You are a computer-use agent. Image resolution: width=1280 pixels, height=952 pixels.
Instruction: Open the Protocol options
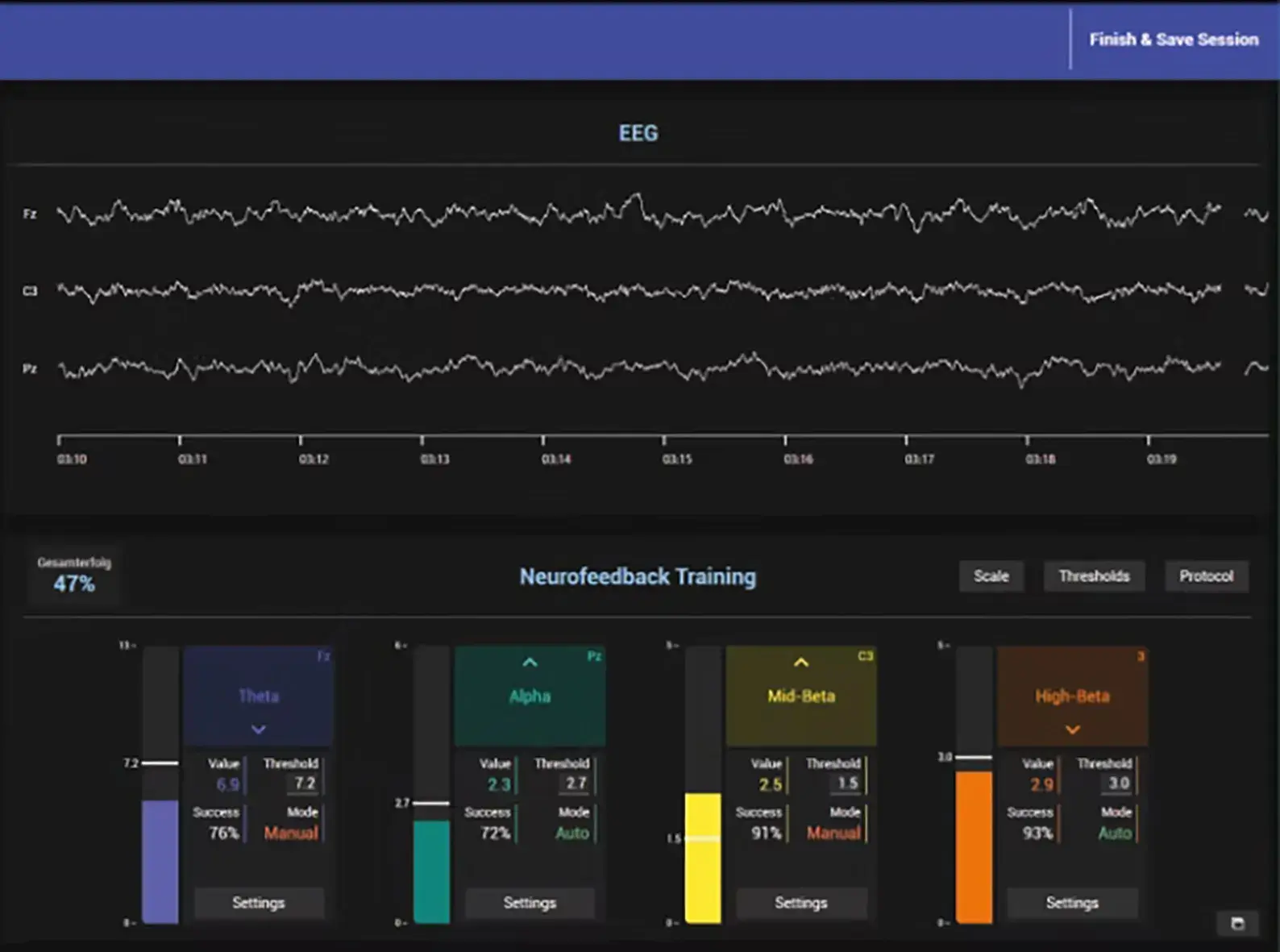click(x=1206, y=576)
